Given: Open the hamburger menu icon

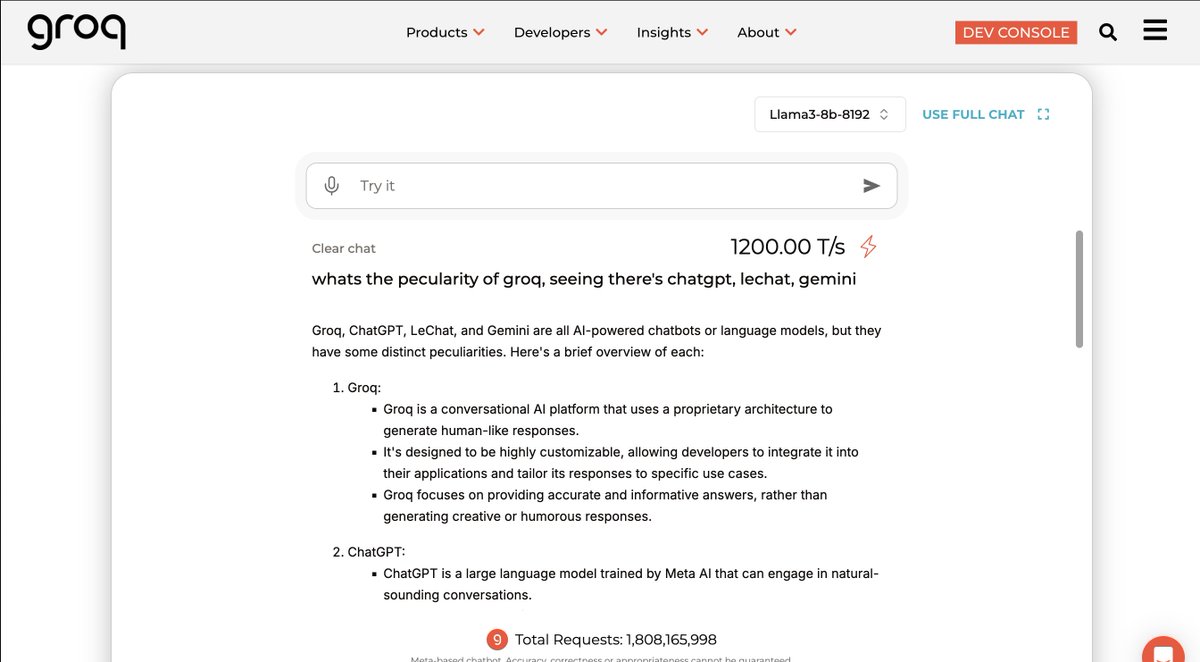Looking at the screenshot, I should [x=1155, y=30].
